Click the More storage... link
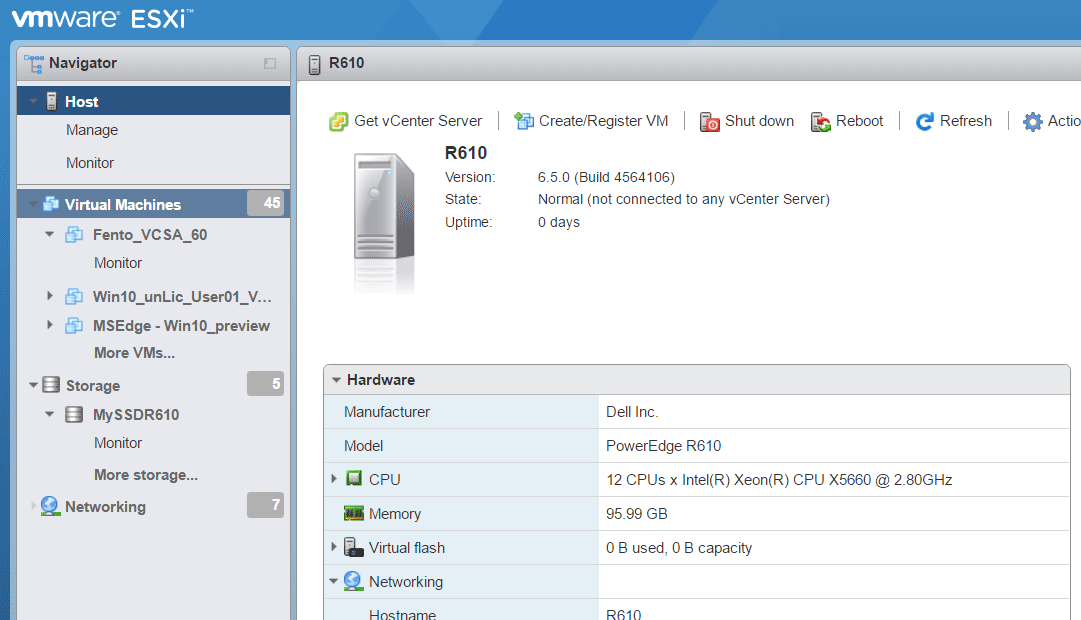 [146, 475]
